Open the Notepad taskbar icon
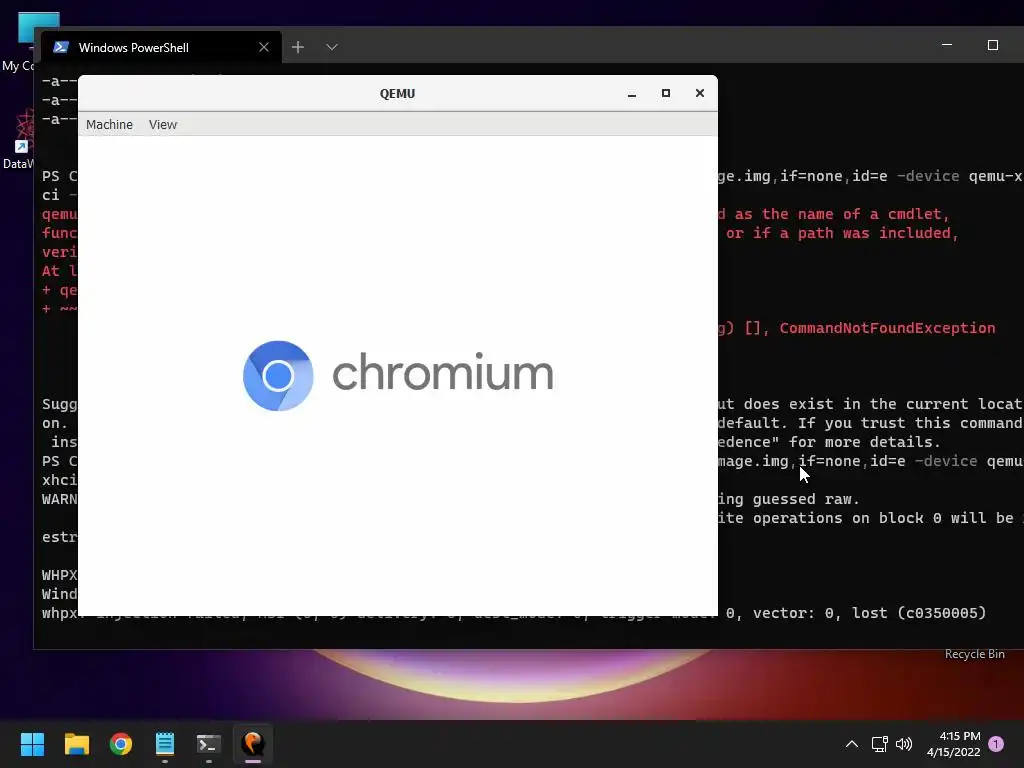 click(x=165, y=744)
